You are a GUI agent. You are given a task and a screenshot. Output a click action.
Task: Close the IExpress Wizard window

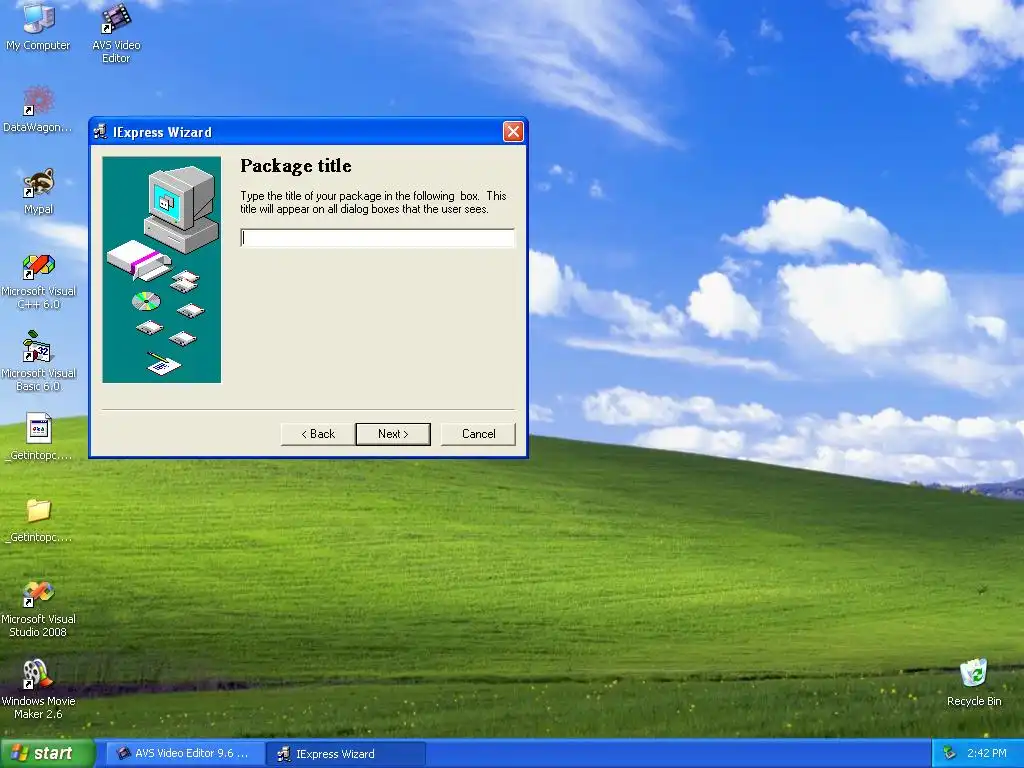point(513,132)
